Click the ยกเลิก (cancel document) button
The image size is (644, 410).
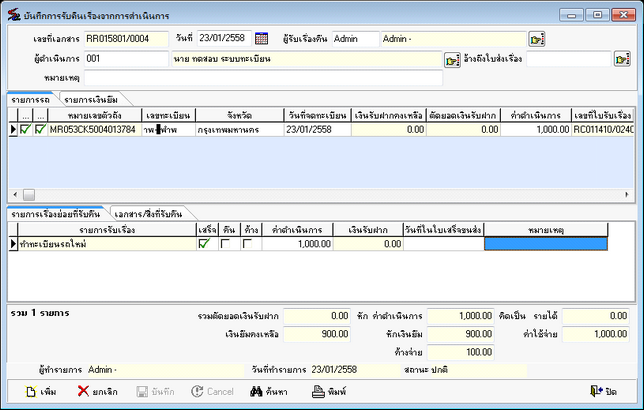pos(98,392)
